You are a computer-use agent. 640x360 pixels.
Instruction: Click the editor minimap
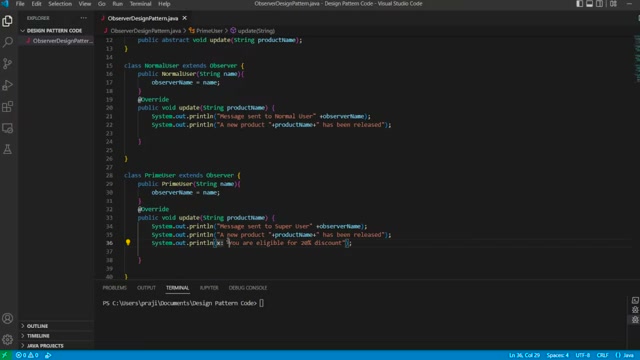tap(636, 58)
